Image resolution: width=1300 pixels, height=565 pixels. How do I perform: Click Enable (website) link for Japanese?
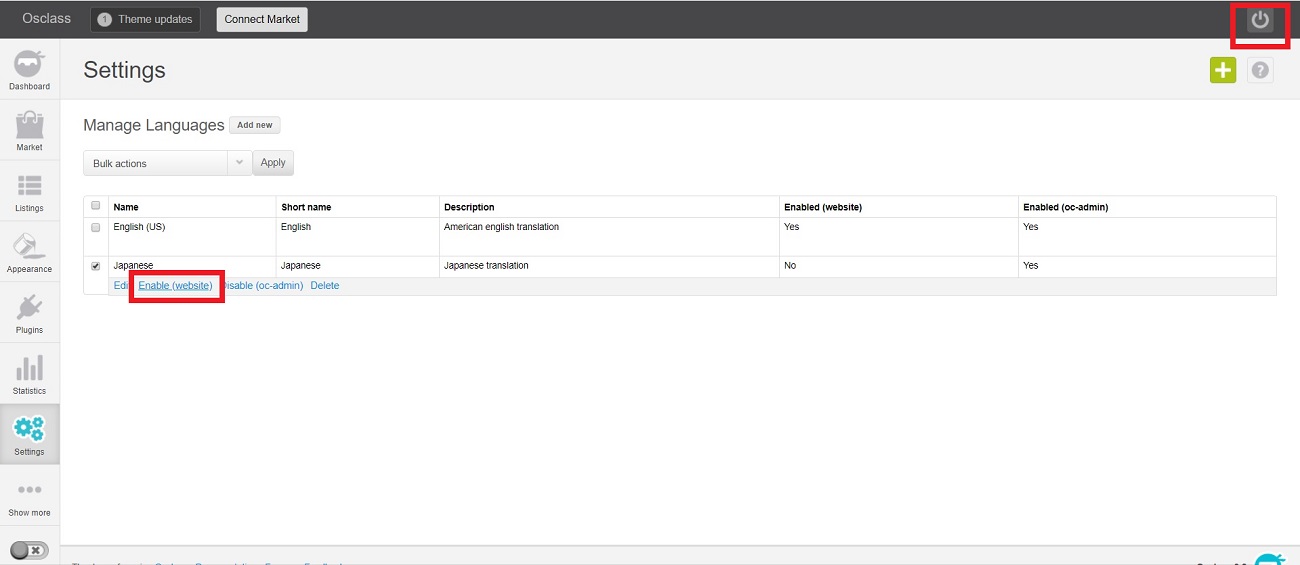pos(175,286)
